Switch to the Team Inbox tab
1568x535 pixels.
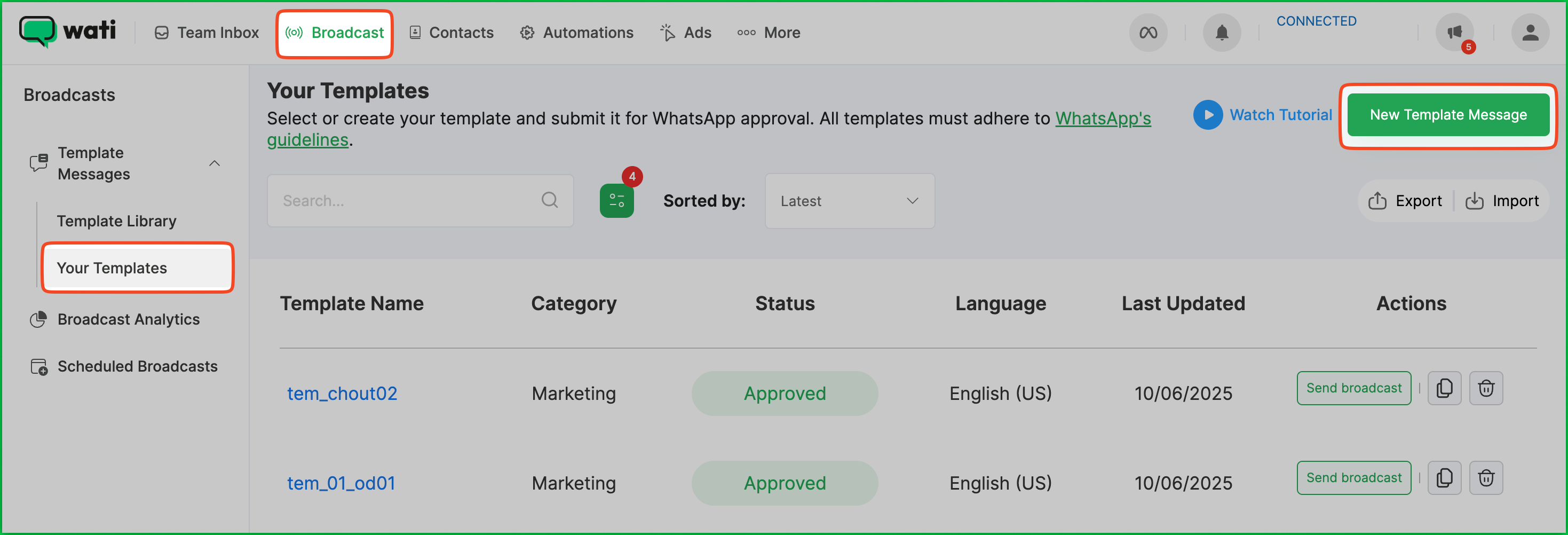(207, 32)
